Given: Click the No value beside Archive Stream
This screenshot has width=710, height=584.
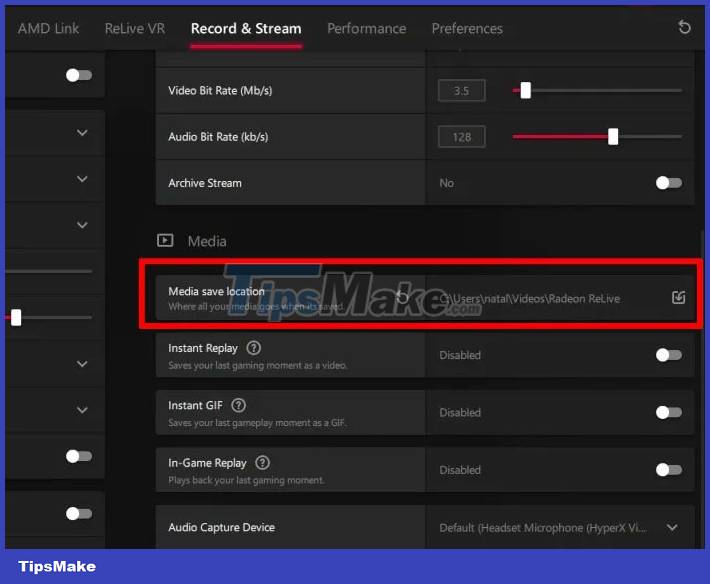Looking at the screenshot, I should click(x=446, y=183).
